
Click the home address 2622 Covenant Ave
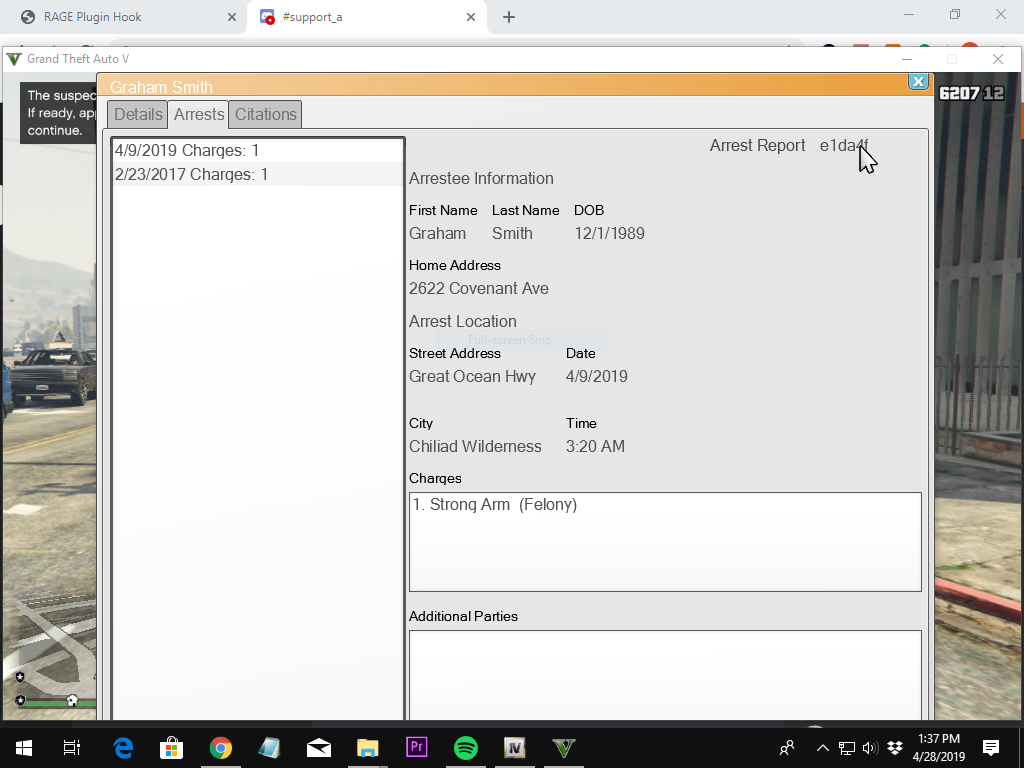479,289
